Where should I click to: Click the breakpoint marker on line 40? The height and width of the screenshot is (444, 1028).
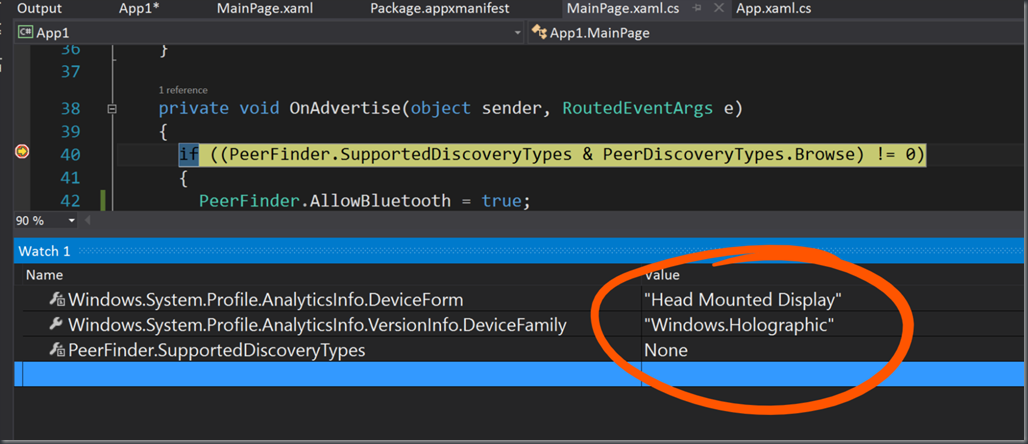[22, 152]
